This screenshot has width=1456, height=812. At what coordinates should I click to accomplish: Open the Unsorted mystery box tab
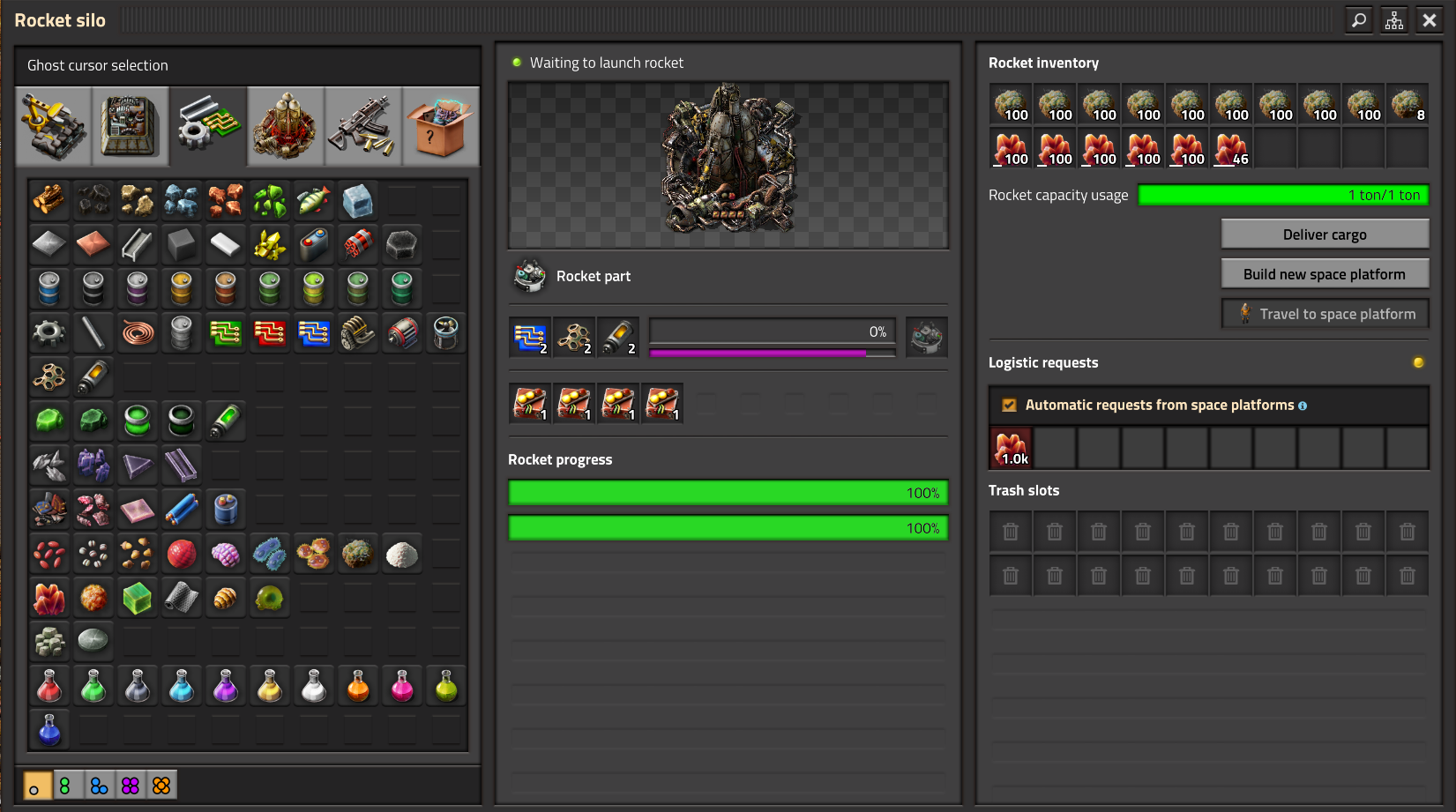[441, 126]
